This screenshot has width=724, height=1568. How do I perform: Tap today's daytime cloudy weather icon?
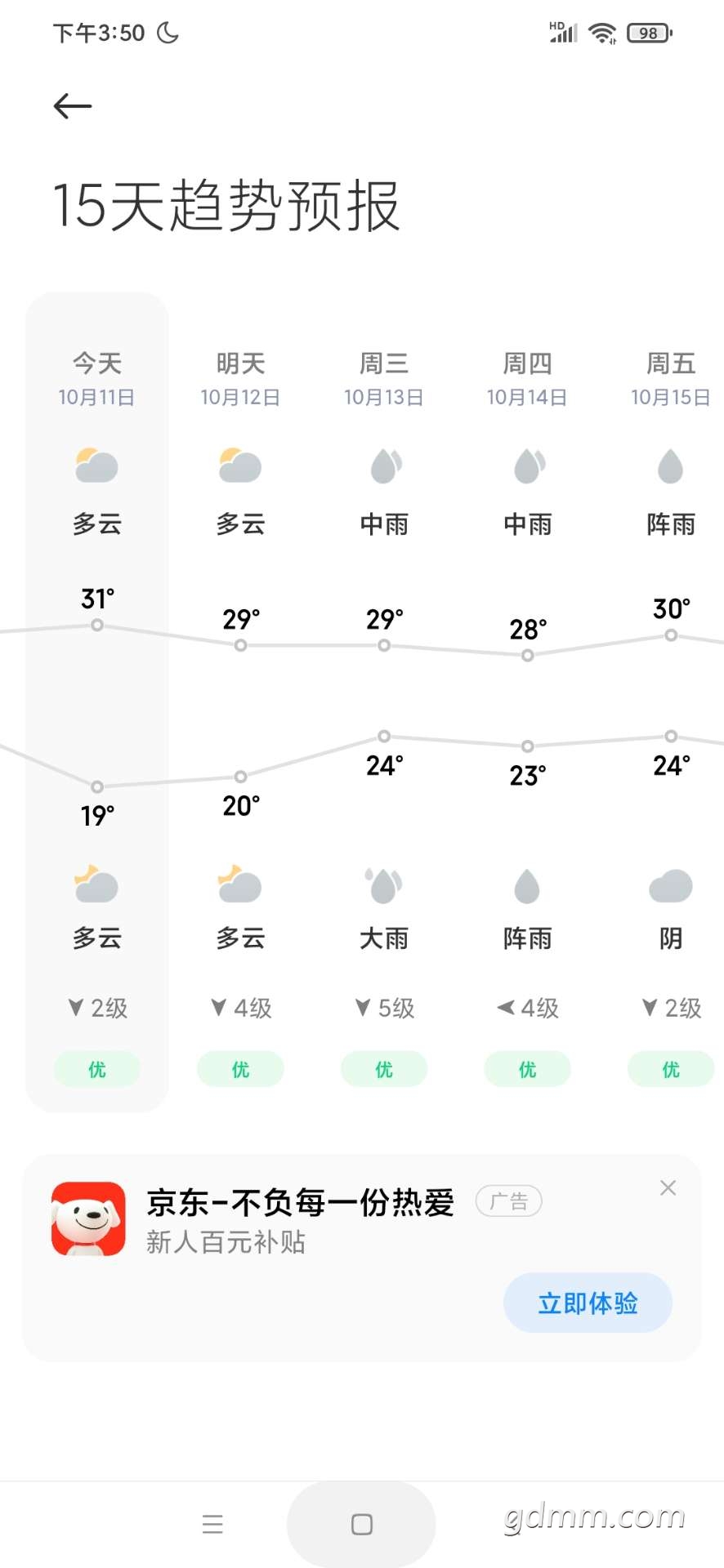click(96, 466)
